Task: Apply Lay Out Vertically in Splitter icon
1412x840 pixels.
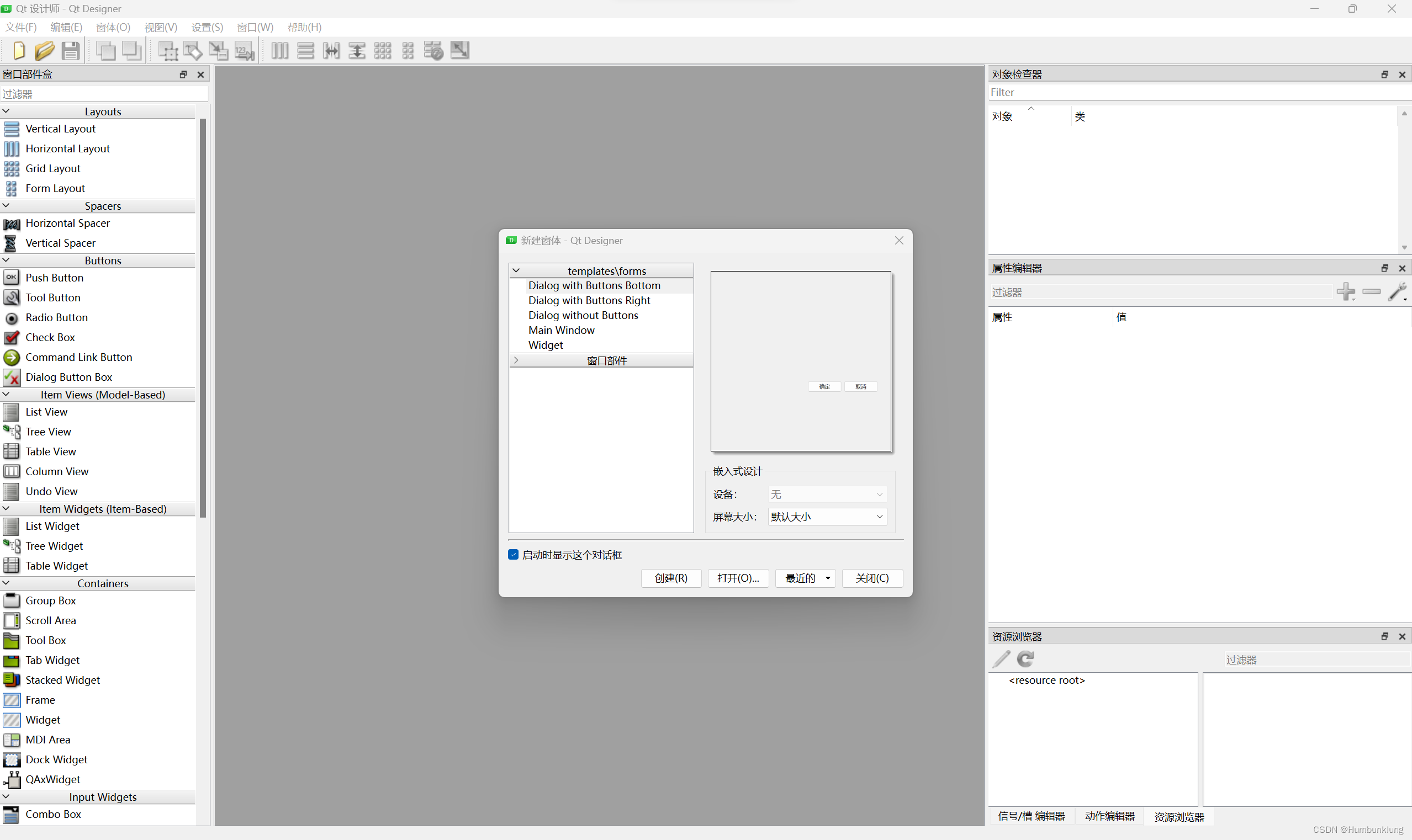Action: click(x=357, y=51)
